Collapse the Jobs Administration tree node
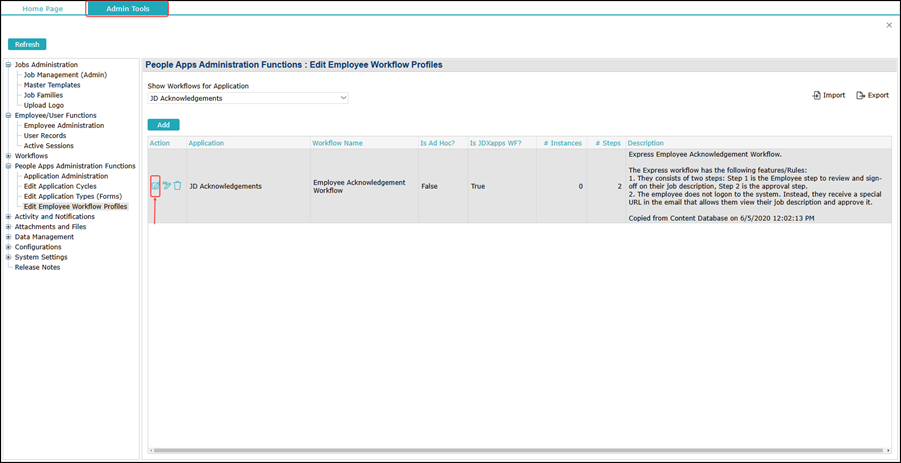 coord(9,65)
